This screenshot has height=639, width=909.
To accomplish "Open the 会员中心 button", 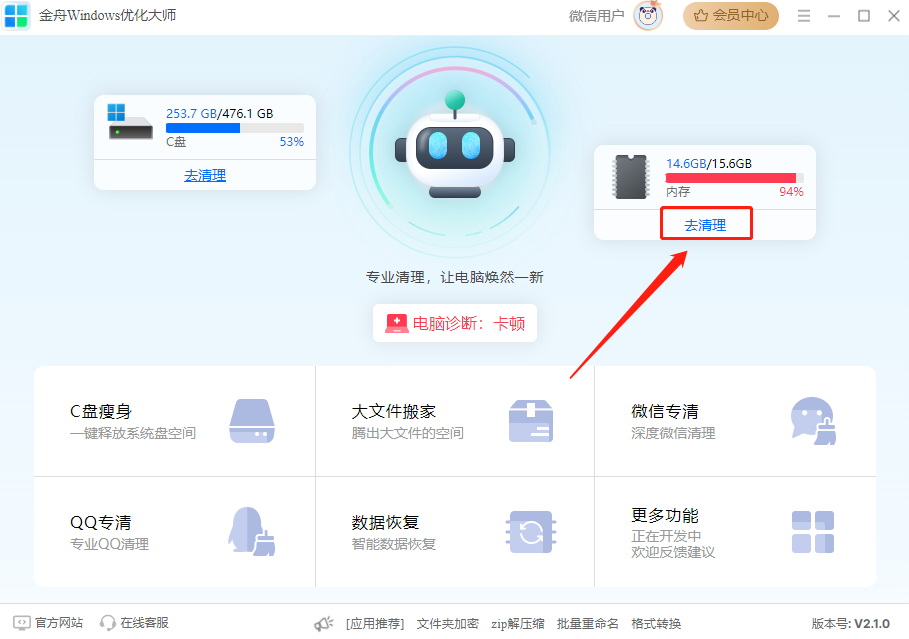I will [x=731, y=16].
